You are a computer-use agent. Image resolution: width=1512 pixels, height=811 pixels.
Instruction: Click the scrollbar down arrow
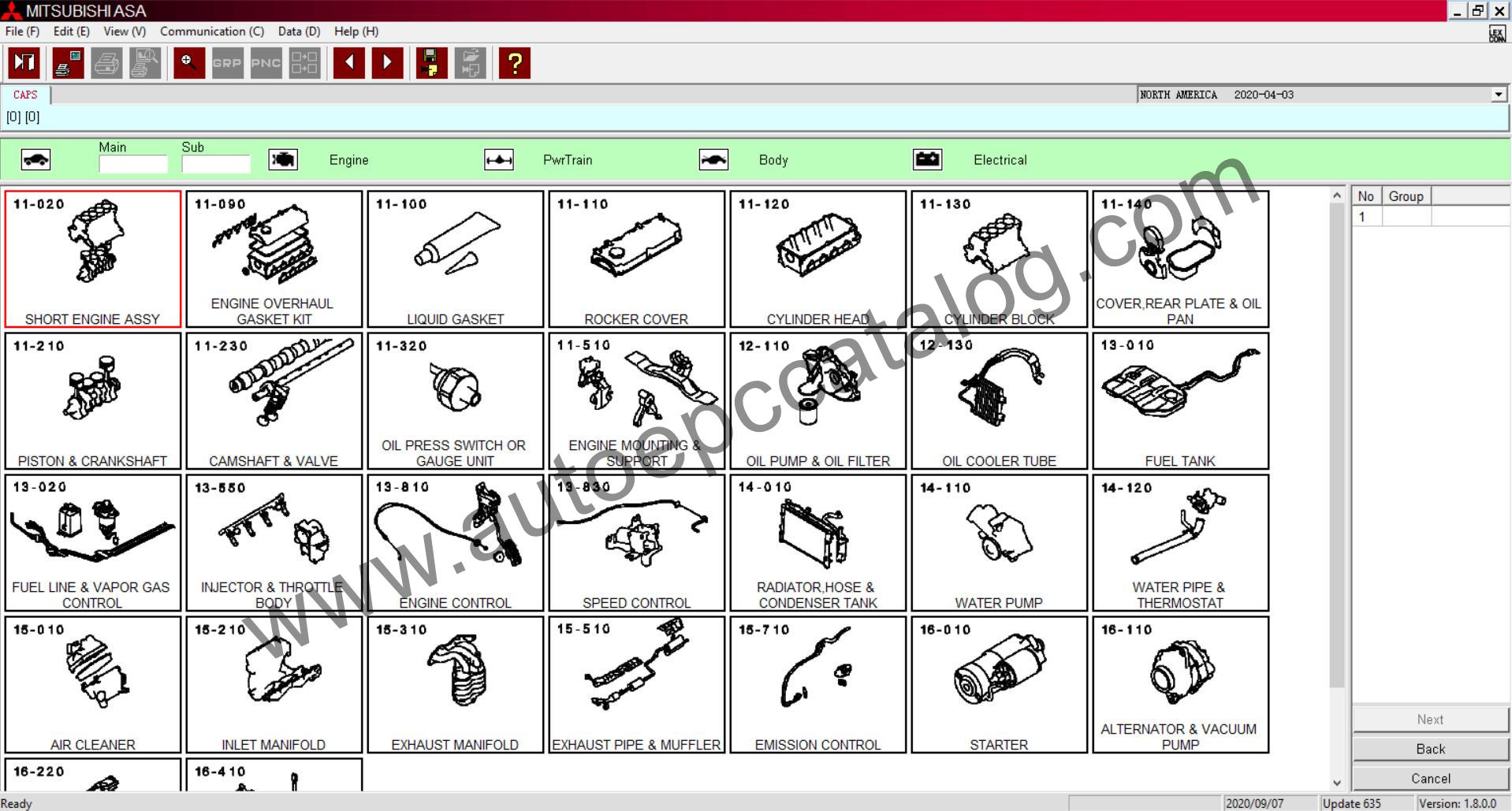click(1337, 782)
